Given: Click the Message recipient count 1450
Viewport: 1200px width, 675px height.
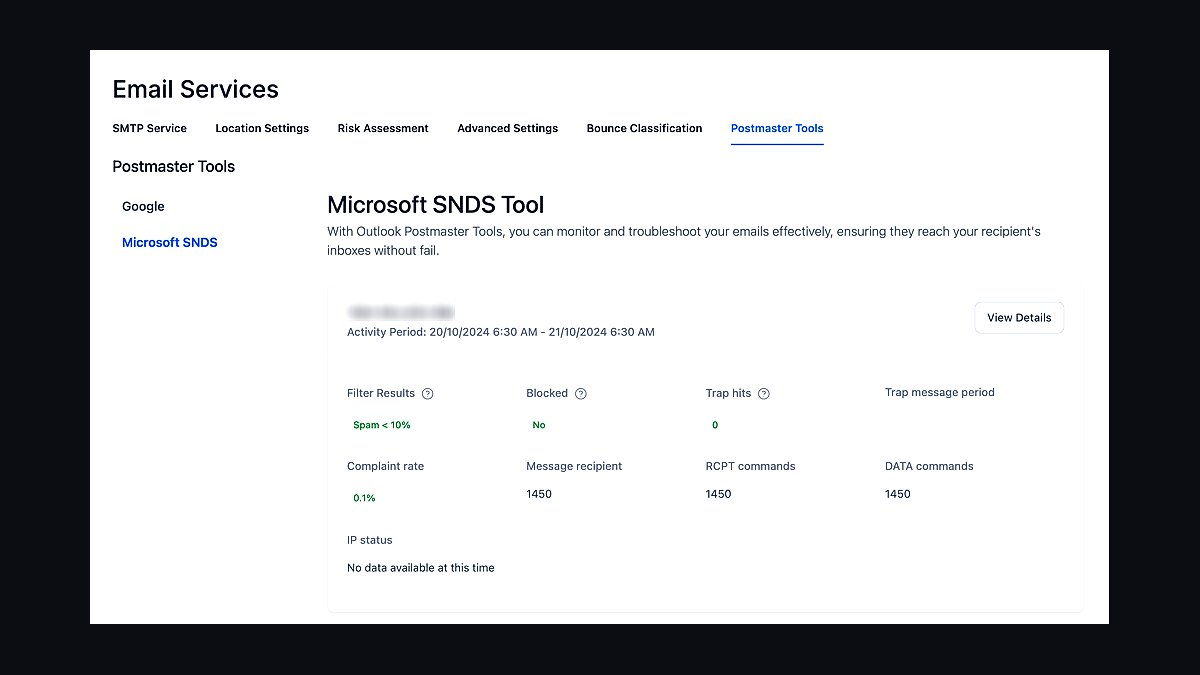Looking at the screenshot, I should pos(539,494).
